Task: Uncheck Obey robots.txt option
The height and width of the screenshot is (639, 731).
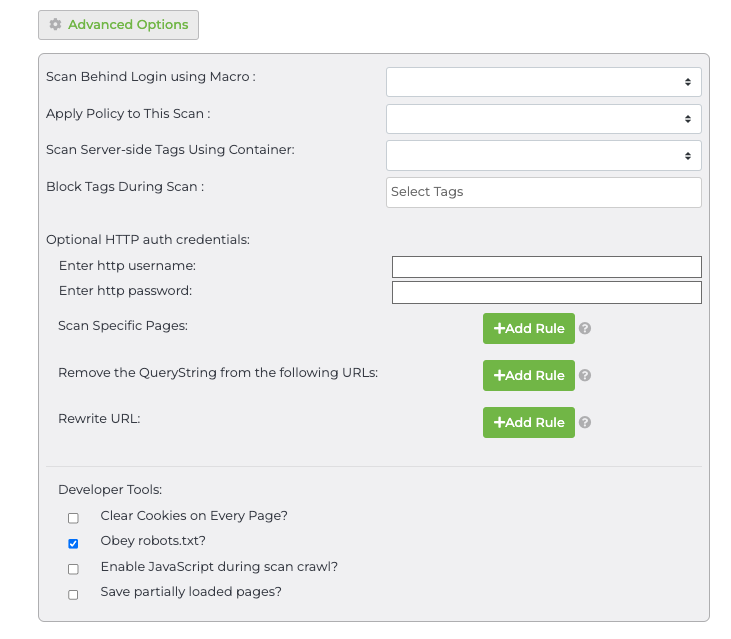Action: coord(73,543)
